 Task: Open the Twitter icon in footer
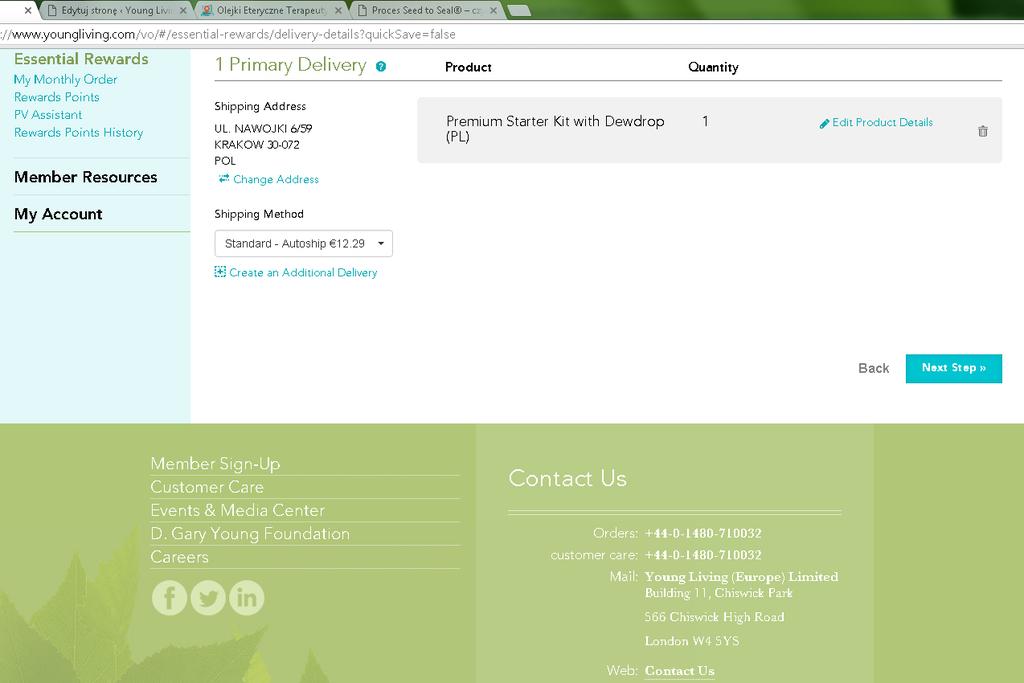(208, 597)
